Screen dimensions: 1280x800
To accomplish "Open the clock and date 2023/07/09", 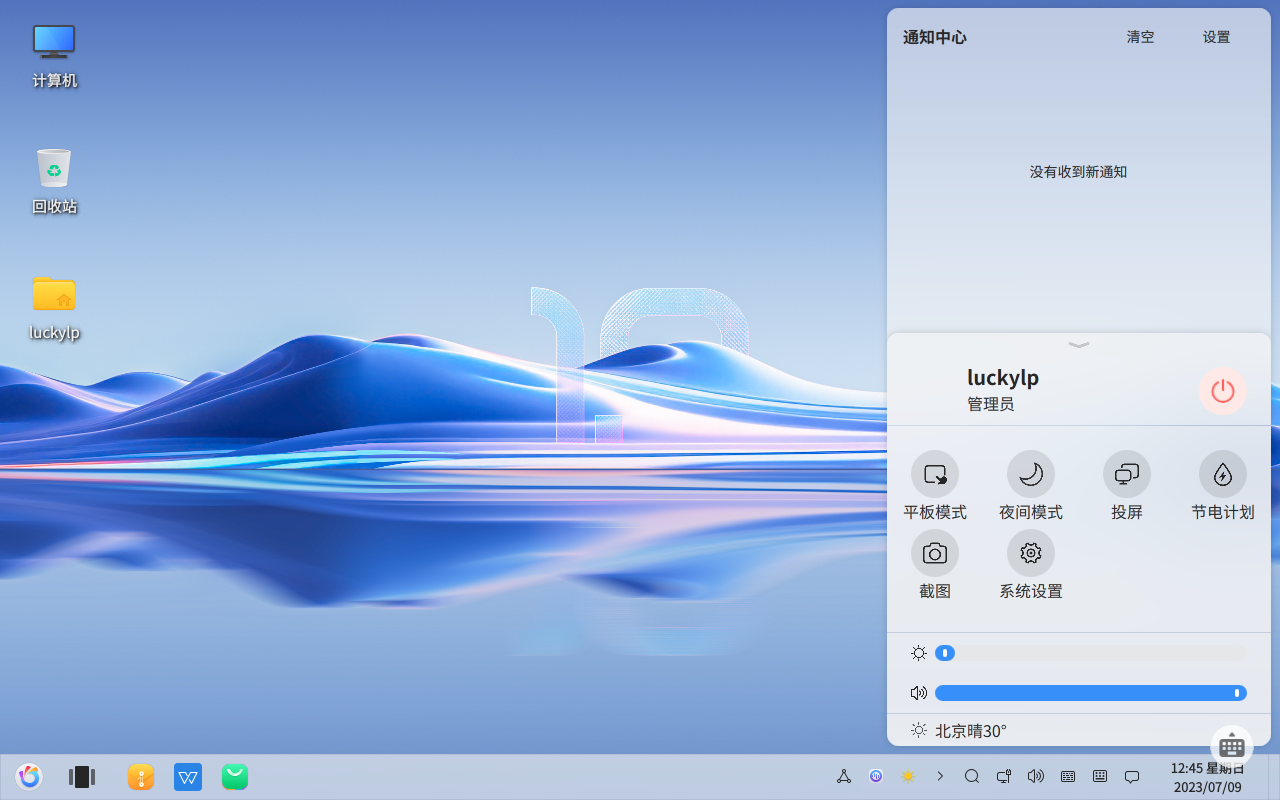I will tap(1208, 777).
